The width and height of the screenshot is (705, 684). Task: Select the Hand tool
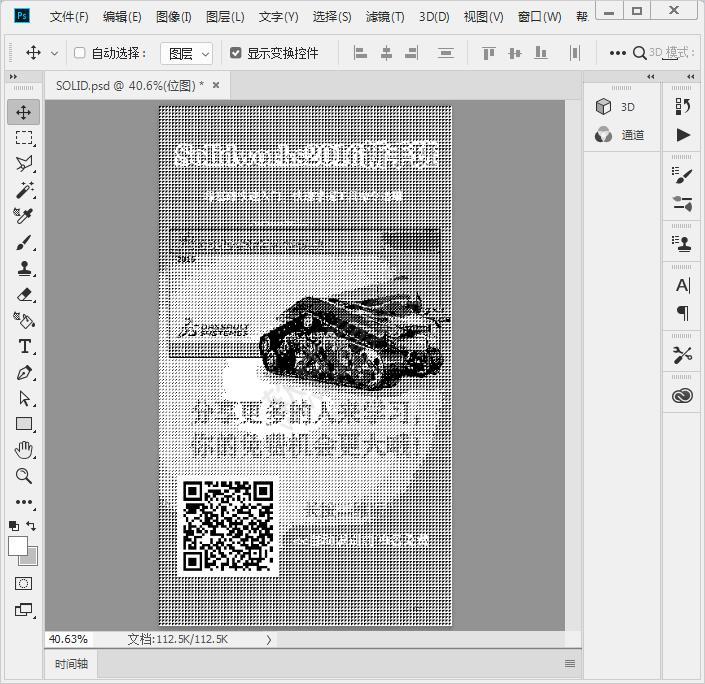24,450
